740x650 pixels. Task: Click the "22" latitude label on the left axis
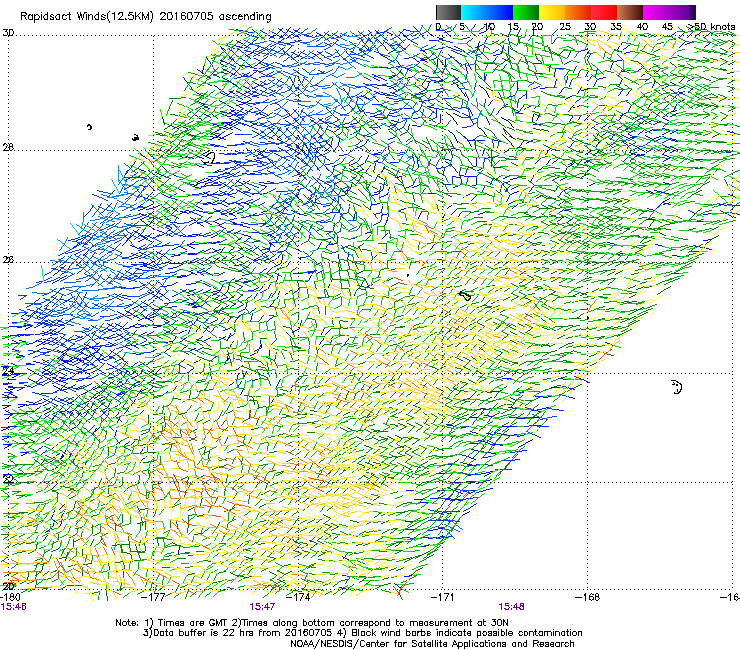pyautogui.click(x=8, y=480)
